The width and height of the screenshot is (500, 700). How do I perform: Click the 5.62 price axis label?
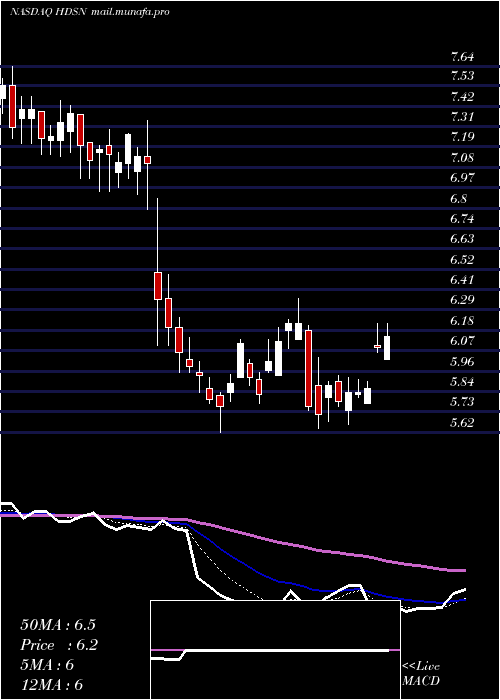click(x=462, y=422)
